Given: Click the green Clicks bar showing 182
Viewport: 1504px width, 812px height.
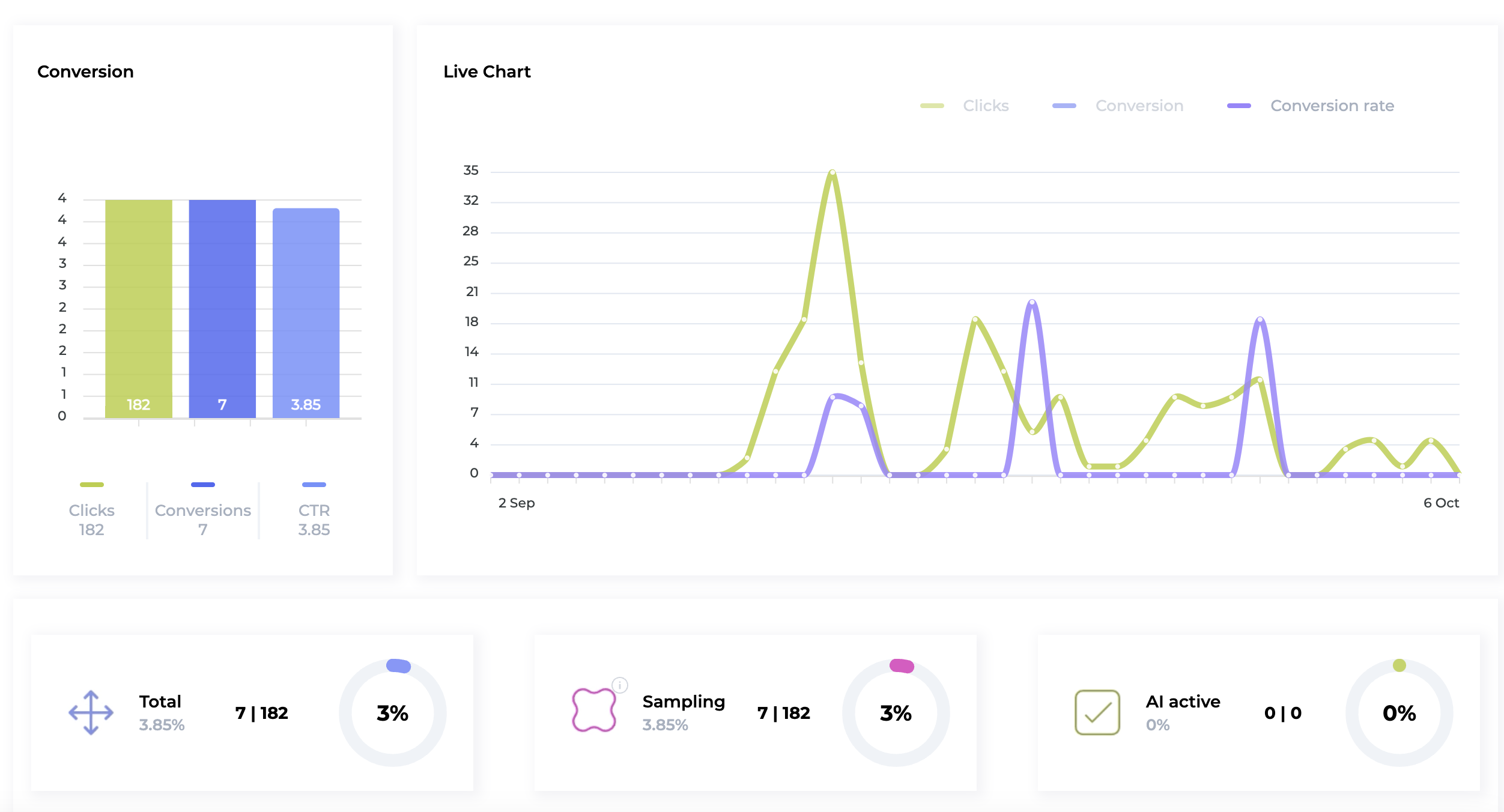Looking at the screenshot, I should click(139, 309).
